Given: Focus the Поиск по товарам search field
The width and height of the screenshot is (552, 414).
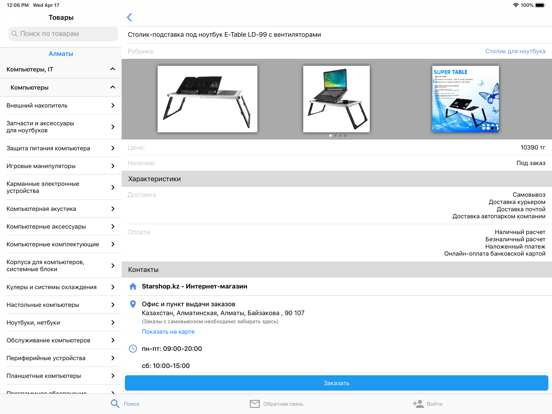Looking at the screenshot, I should 63,34.
